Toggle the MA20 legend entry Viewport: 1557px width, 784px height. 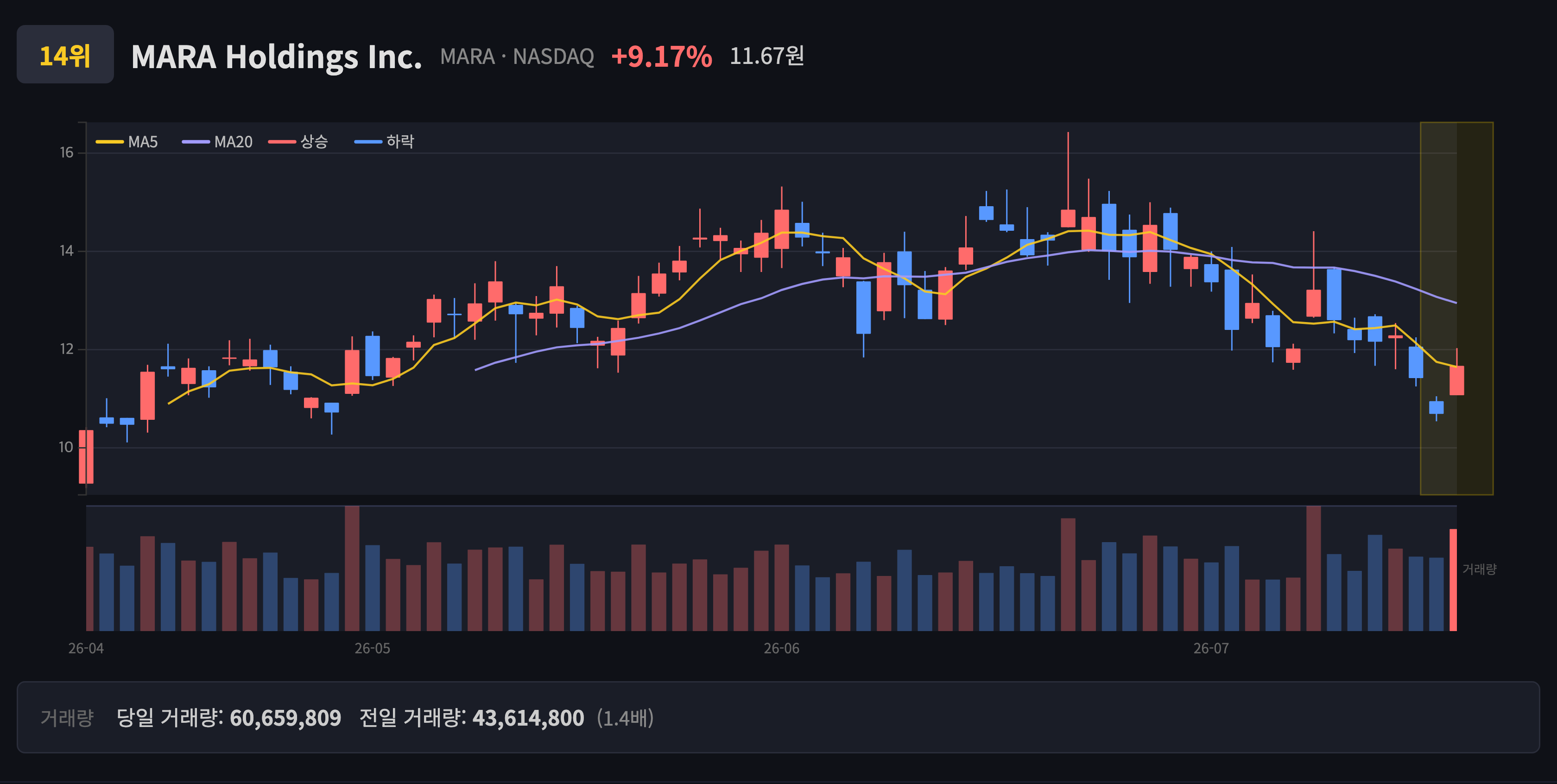218,141
